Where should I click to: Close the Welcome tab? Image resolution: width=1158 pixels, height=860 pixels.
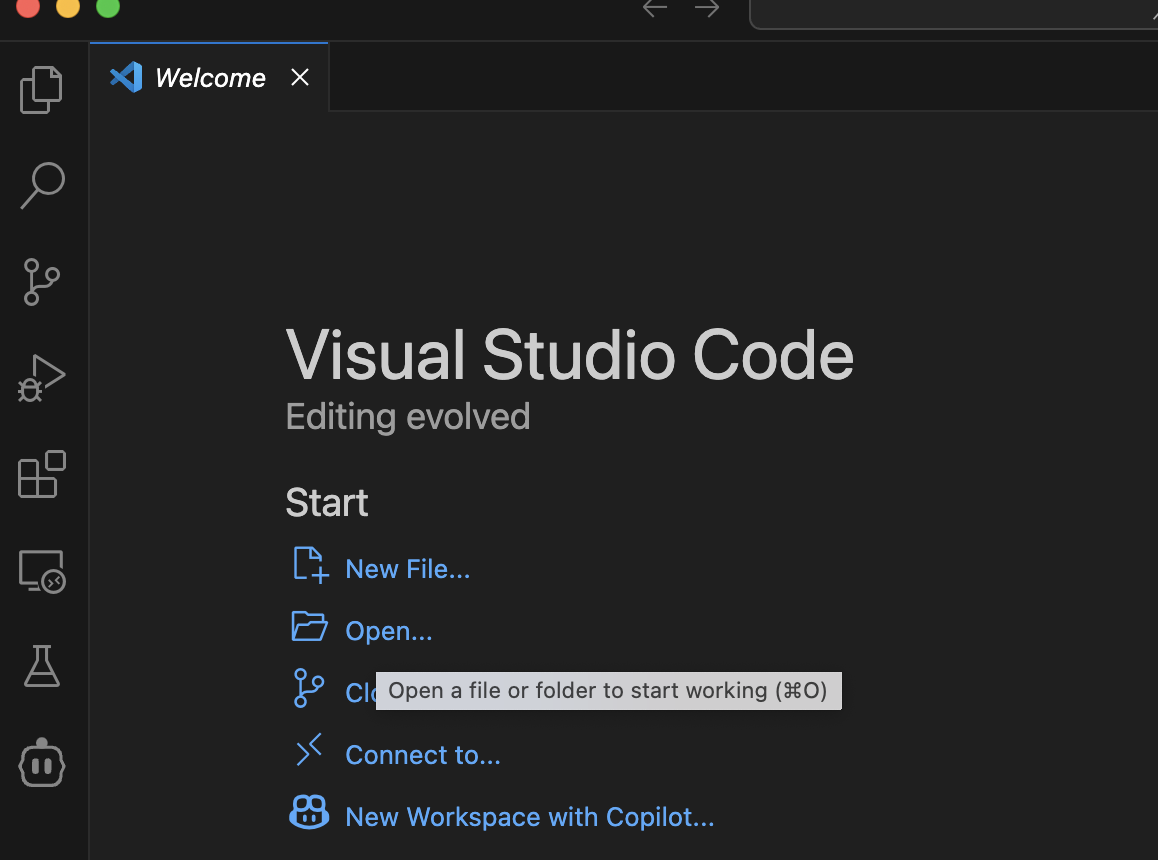coord(299,76)
